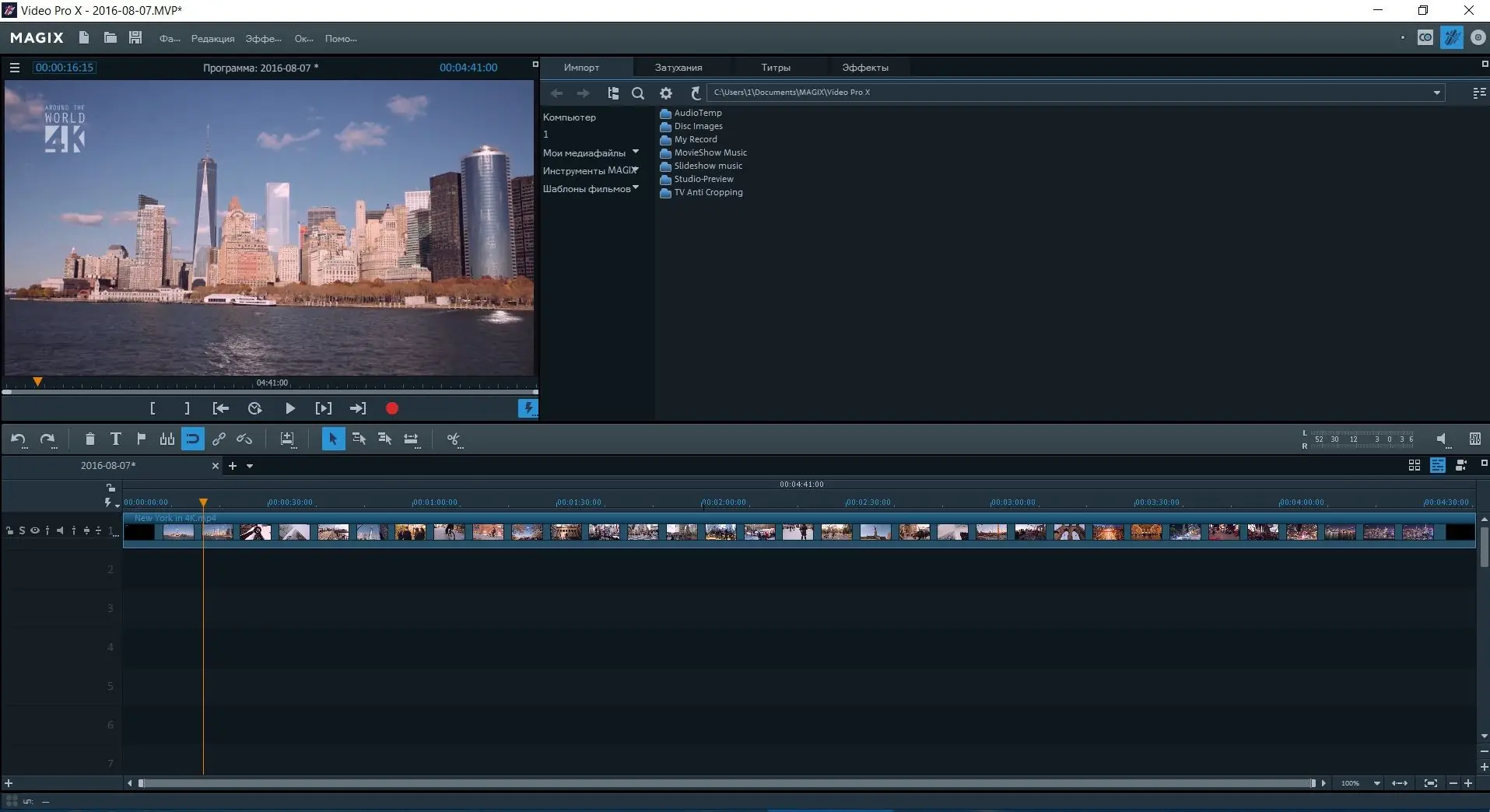Click the delete (trash) icon in the edit toolbar
The height and width of the screenshot is (812, 1490).
pos(89,439)
